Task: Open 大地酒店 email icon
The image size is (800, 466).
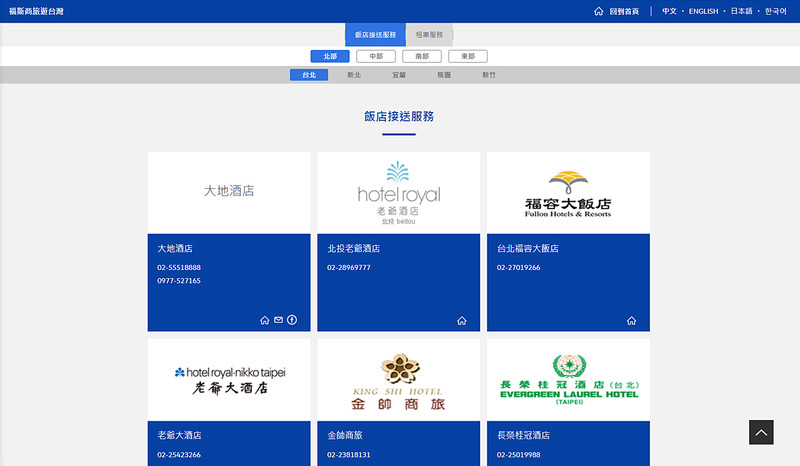Action: (x=278, y=320)
